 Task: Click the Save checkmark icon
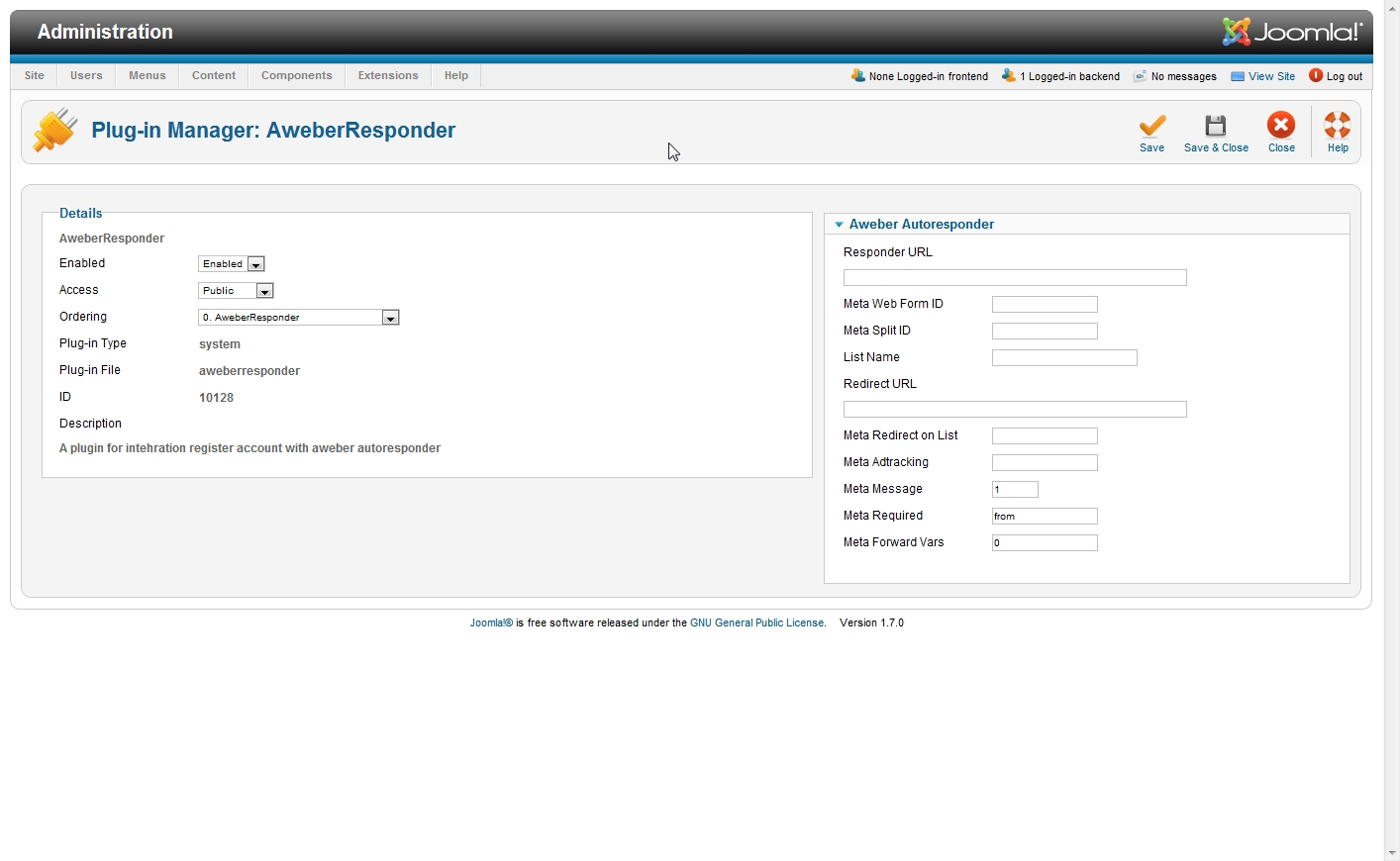tap(1151, 125)
